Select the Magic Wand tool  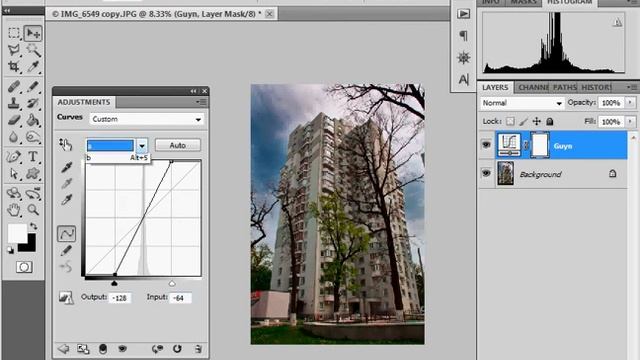pyautogui.click(x=33, y=50)
